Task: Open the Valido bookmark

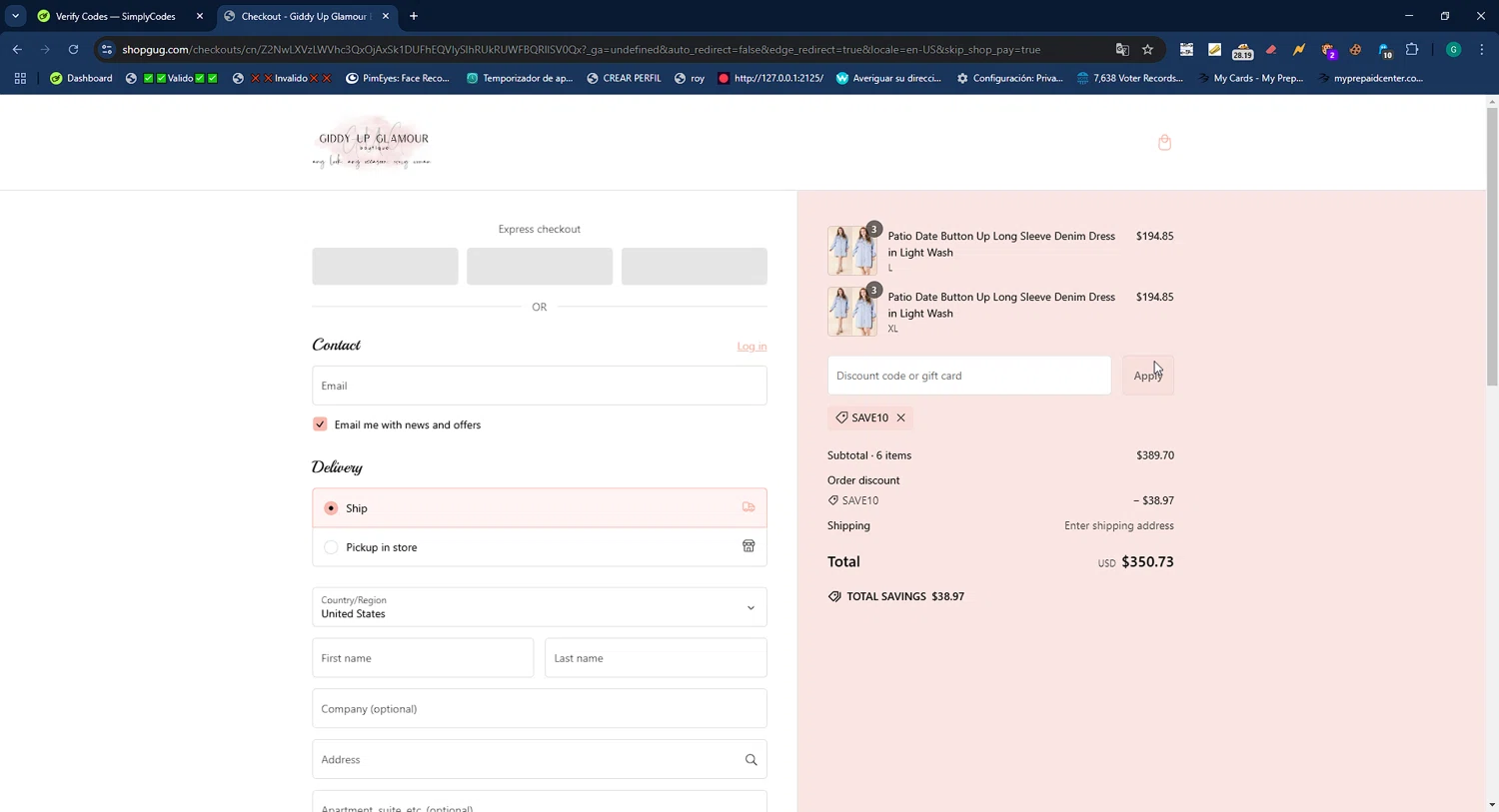Action: coord(171,78)
